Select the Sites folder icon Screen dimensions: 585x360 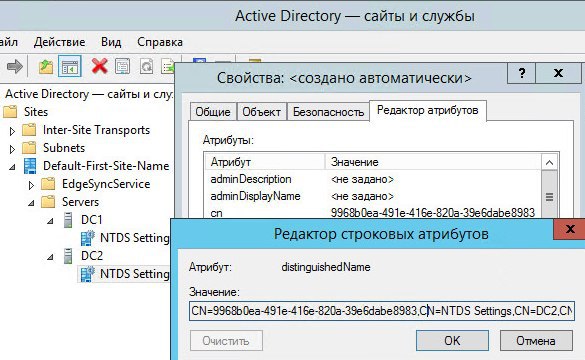[x=10, y=112]
